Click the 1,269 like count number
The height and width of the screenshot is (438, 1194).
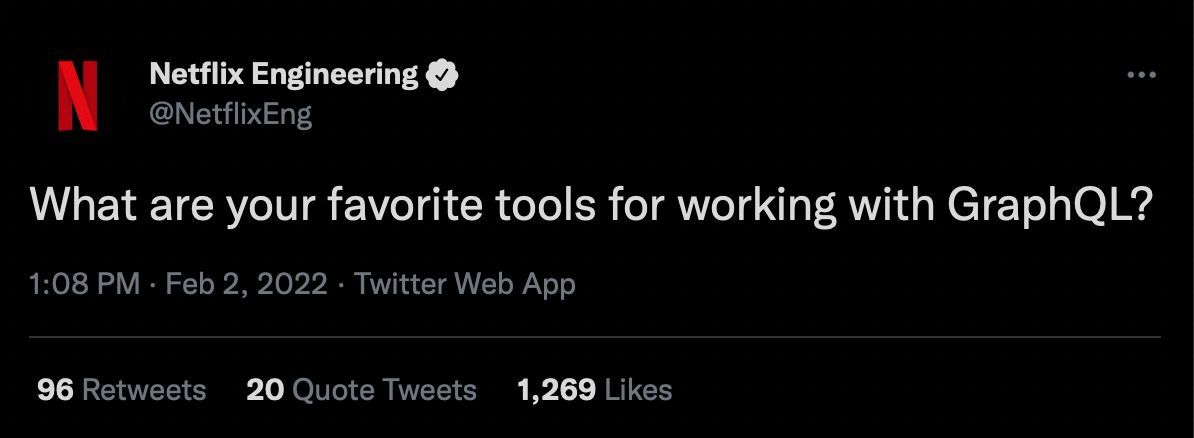[556, 390]
